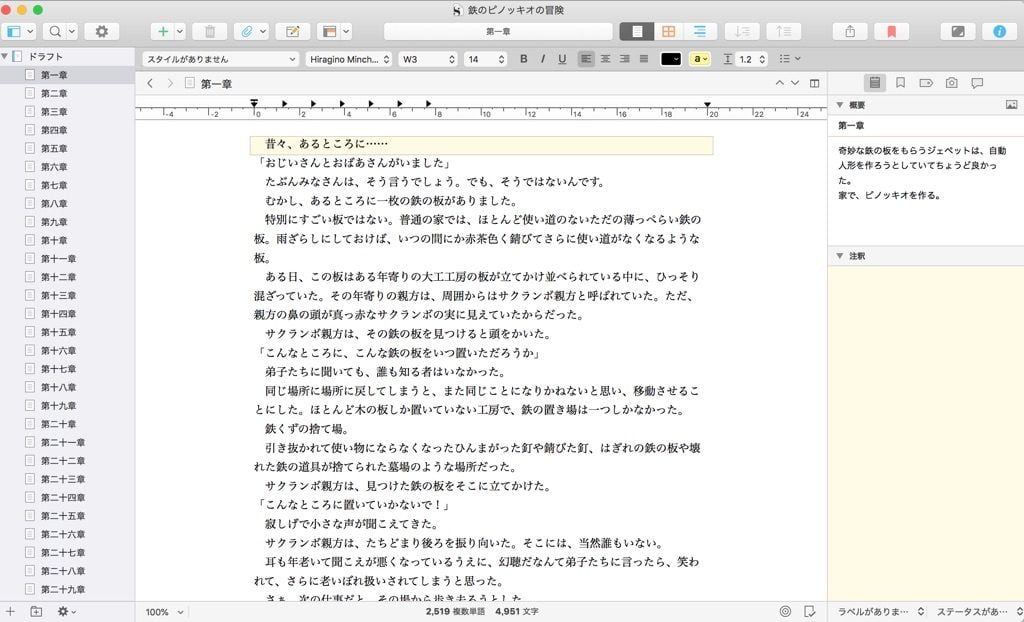This screenshot has height=622, width=1024.
Task: Click the move down arrow toolbar icon
Action: [742, 31]
